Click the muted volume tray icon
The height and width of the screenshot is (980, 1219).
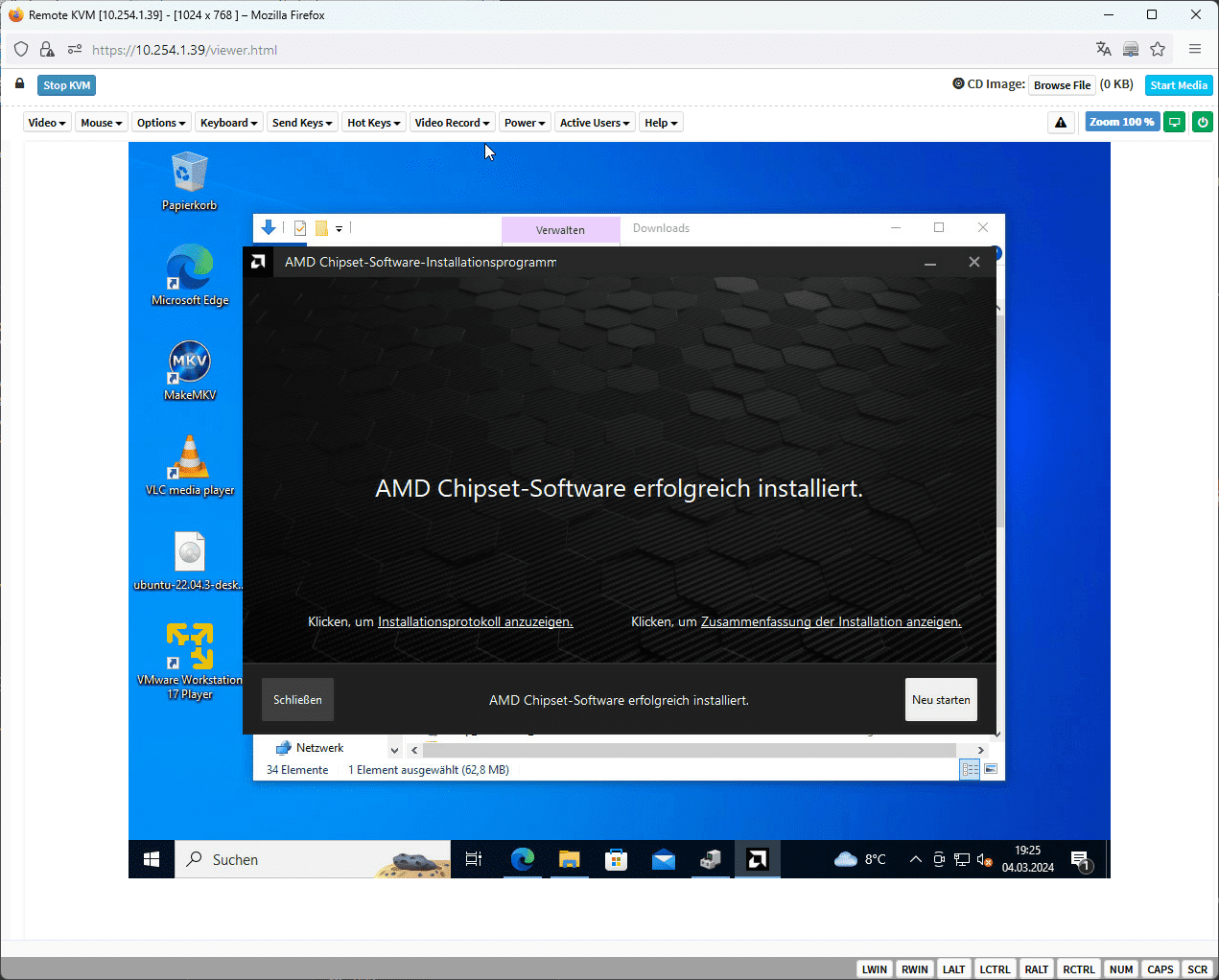(x=984, y=860)
